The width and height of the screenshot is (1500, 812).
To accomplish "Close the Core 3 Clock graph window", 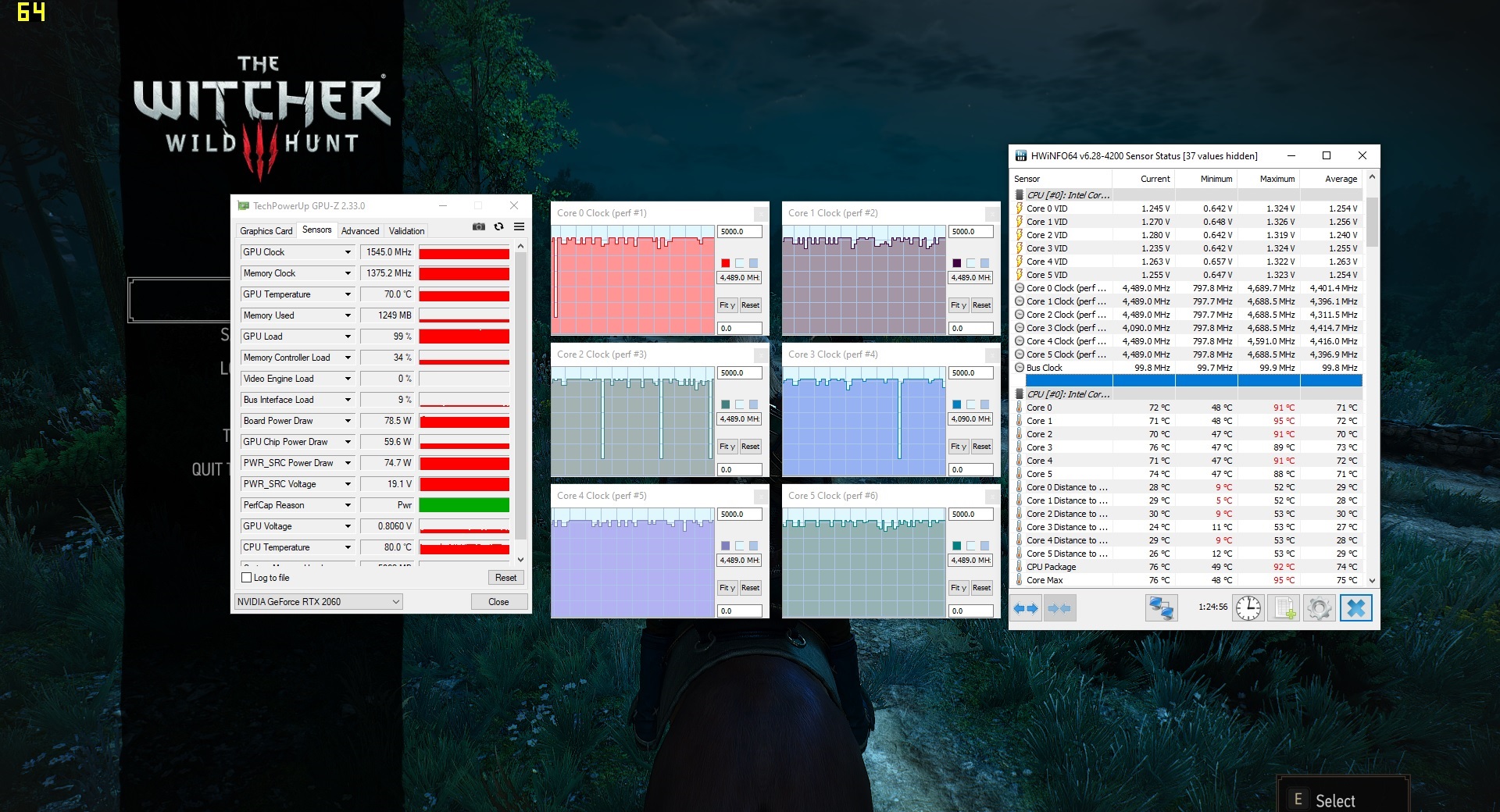I will [991, 354].
